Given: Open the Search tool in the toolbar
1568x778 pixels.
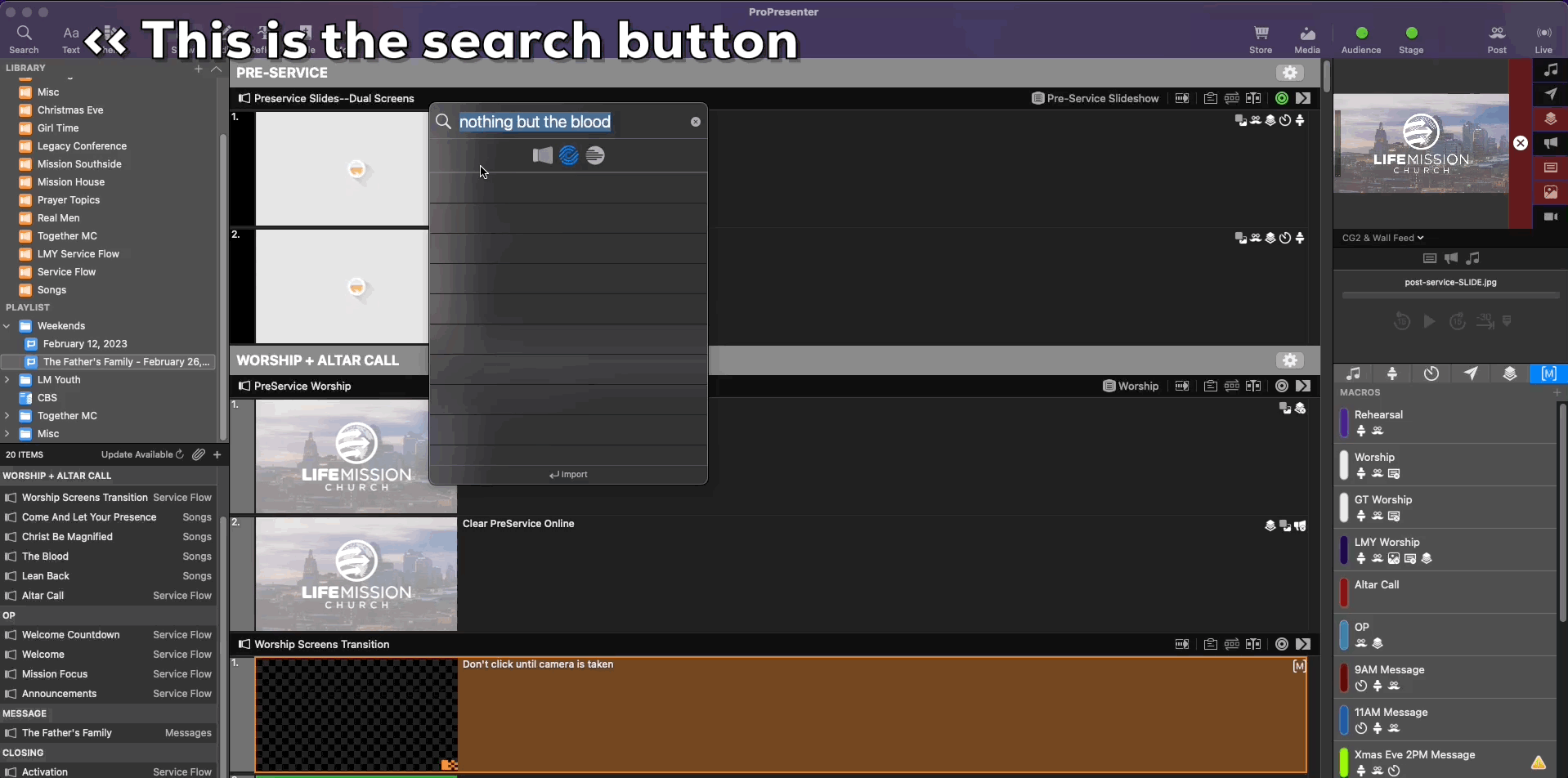Looking at the screenshot, I should coord(25,38).
